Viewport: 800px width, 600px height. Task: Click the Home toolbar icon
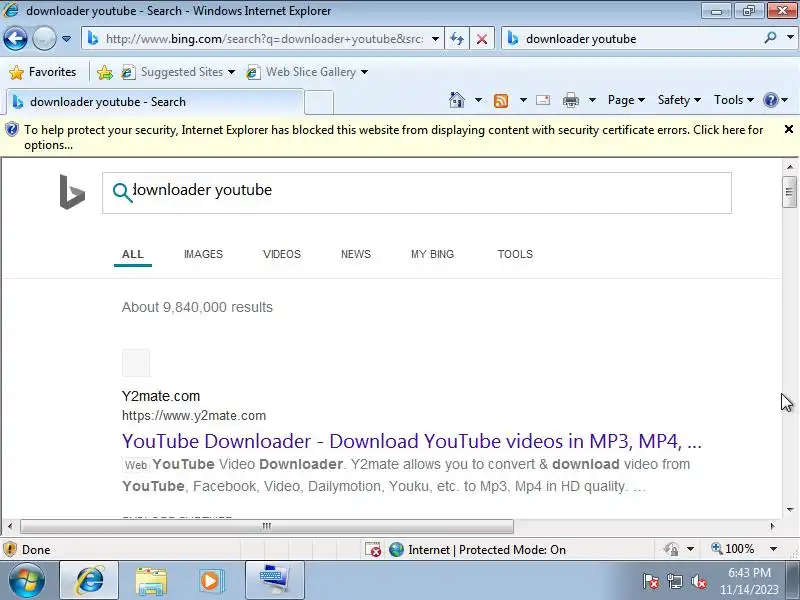[457, 100]
